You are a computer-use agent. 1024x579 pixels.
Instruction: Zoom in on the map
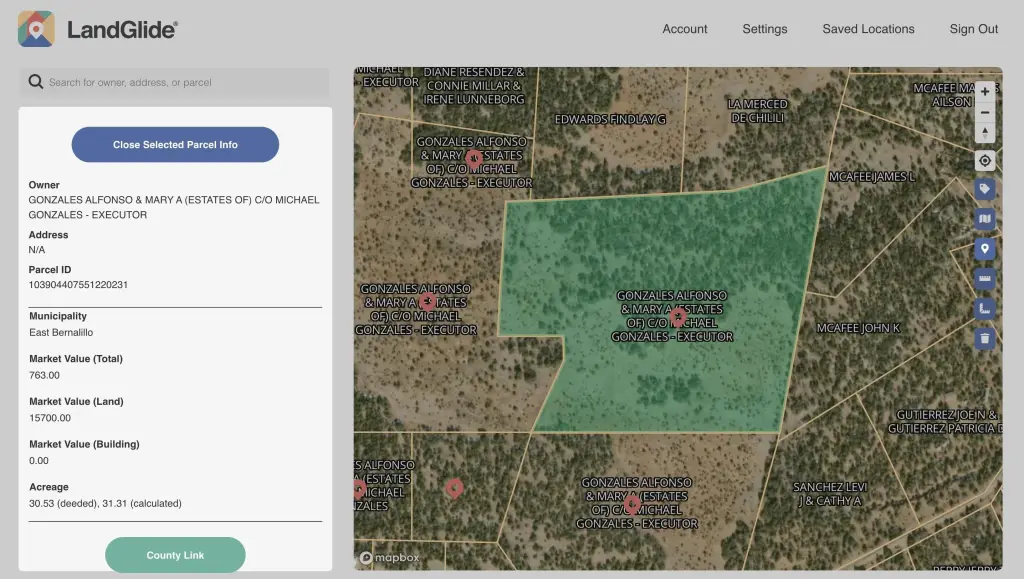[985, 91]
